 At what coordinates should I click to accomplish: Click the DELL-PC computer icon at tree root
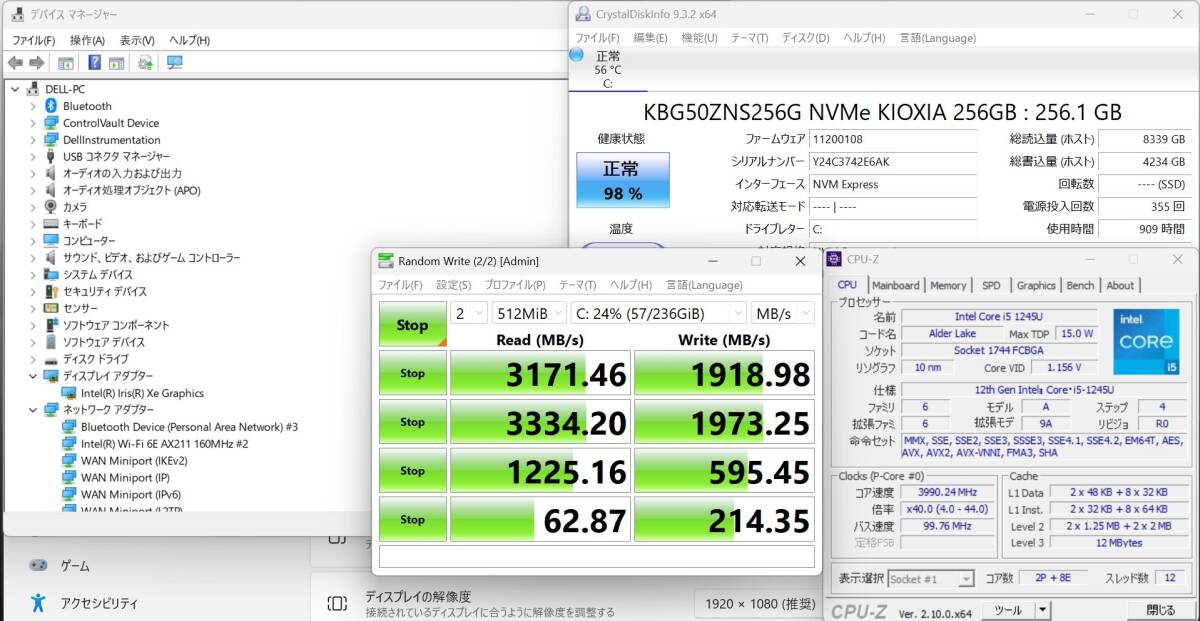pos(34,89)
